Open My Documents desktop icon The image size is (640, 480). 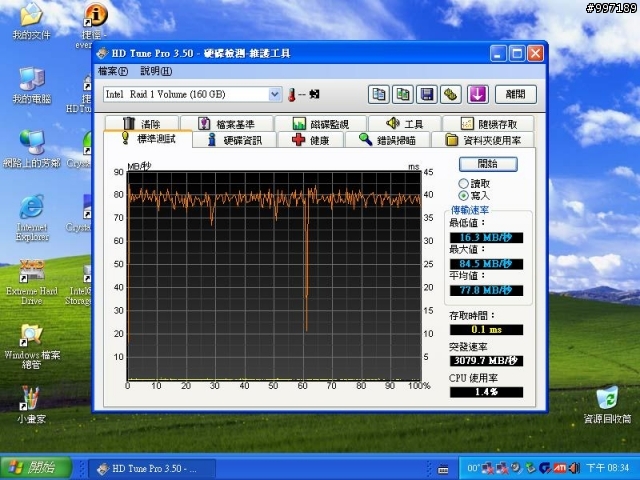click(31, 23)
